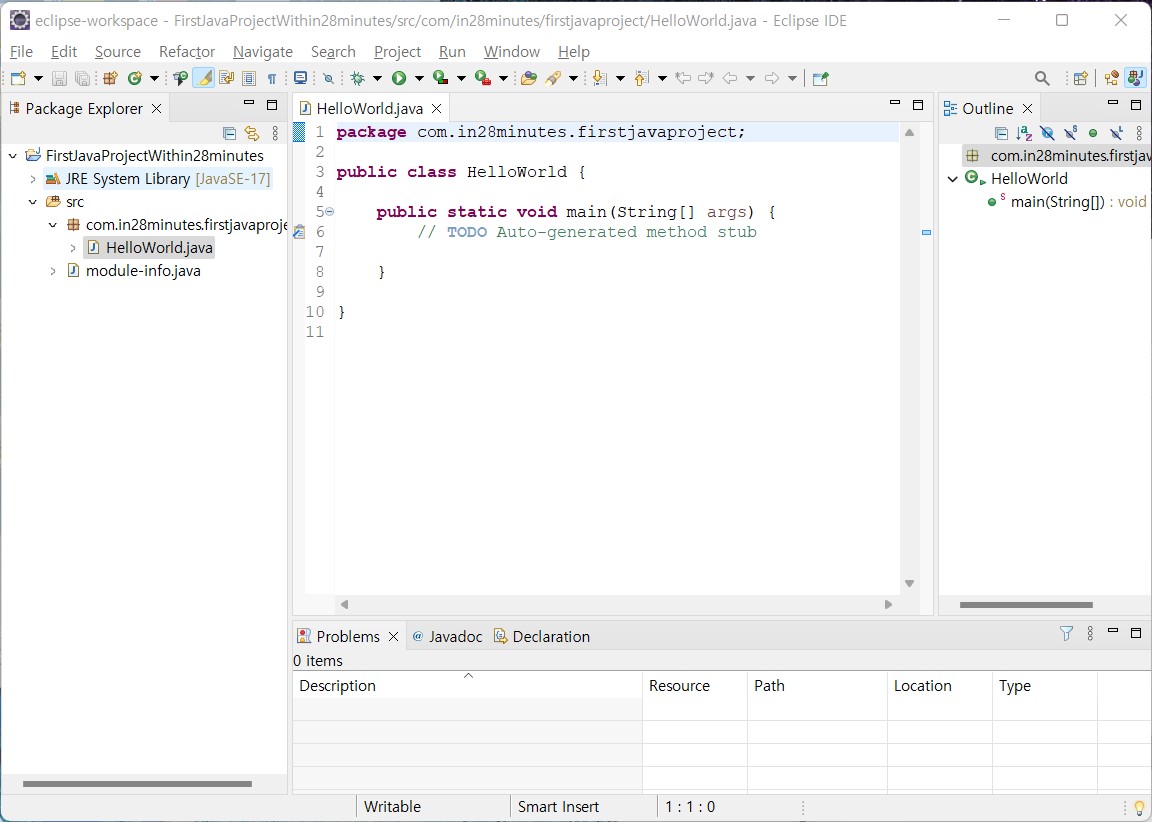Toggle Hide Fields in Outline toolbar
Screen dimensions: 1152x822
tap(1047, 133)
